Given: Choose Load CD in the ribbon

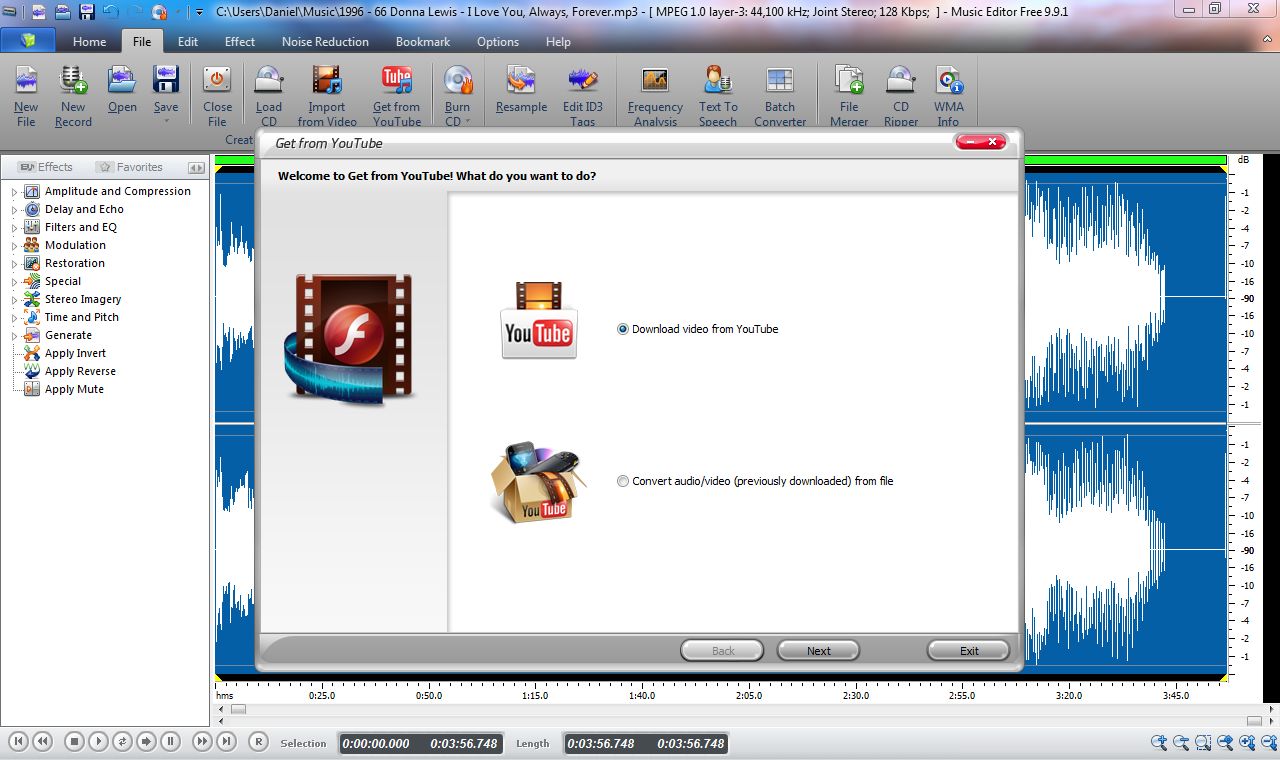Looking at the screenshot, I should pos(269,96).
